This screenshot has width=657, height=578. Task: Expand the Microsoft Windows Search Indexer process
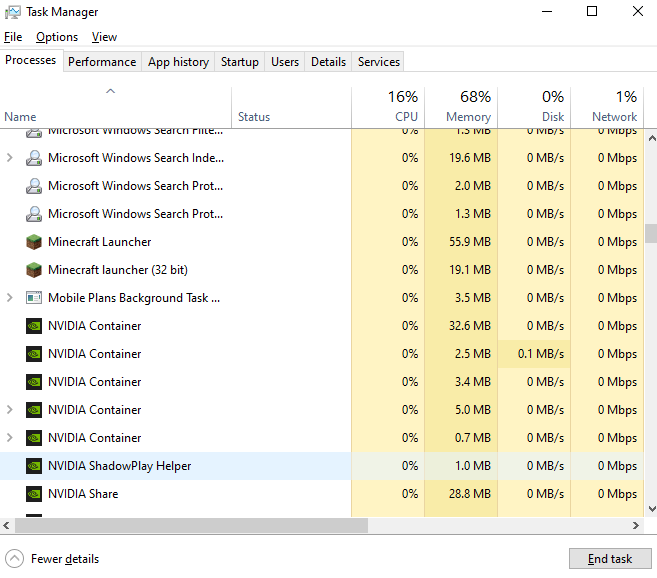tap(10, 158)
